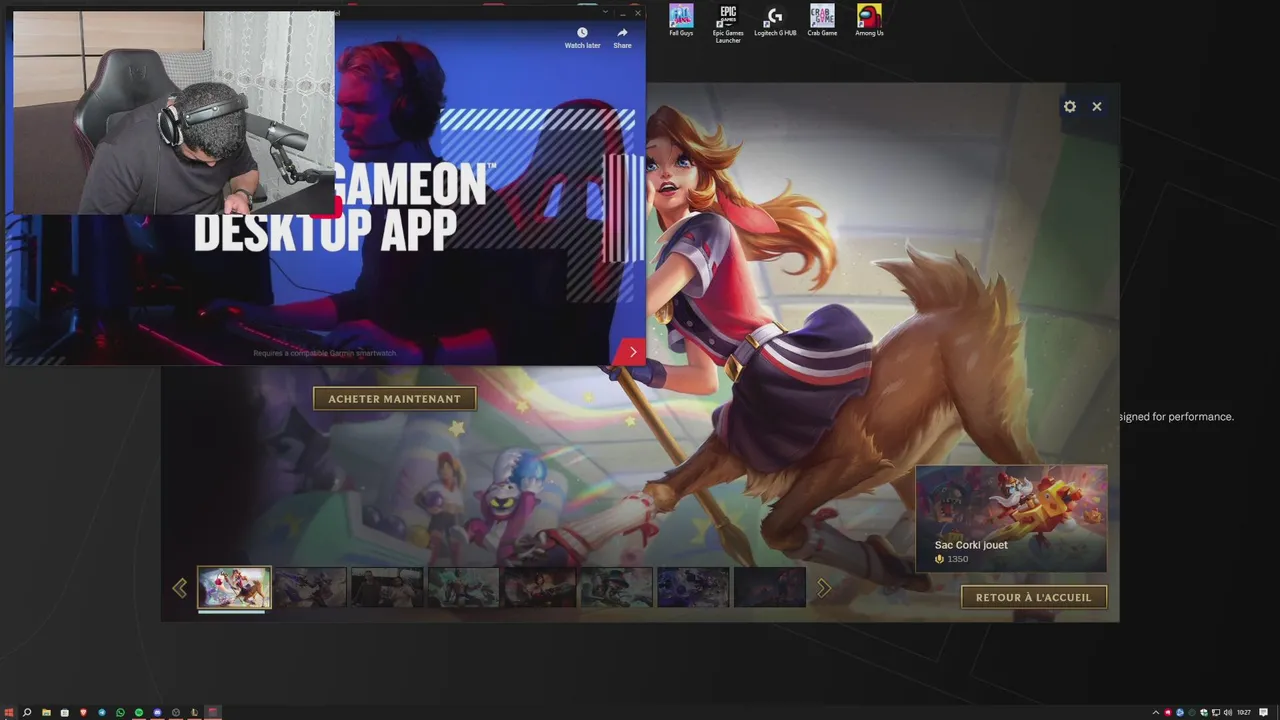Open the red active-window taskbar icon
This screenshot has height=720, width=1280.
click(x=213, y=712)
